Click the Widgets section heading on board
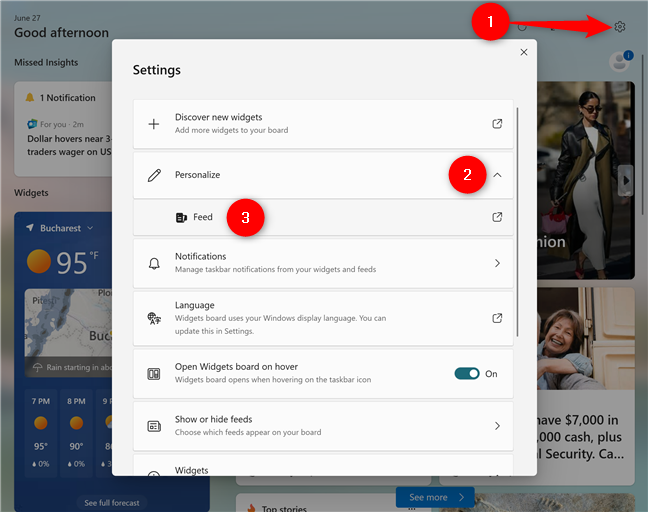648x512 pixels. (x=31, y=193)
